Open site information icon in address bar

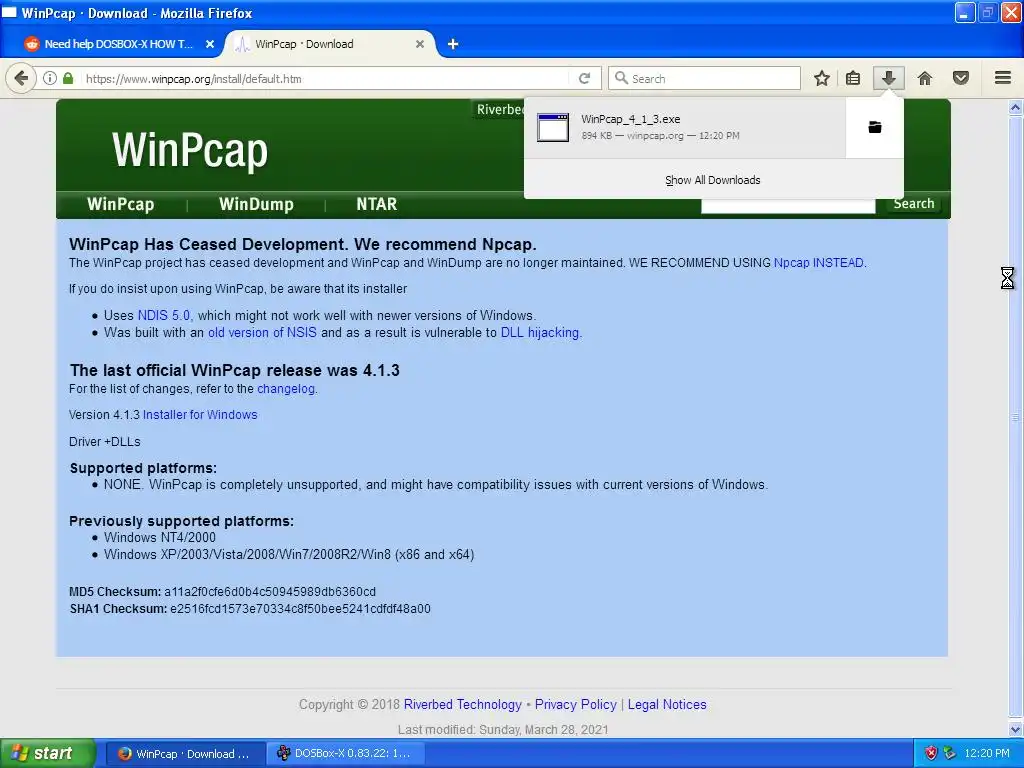click(x=50, y=78)
